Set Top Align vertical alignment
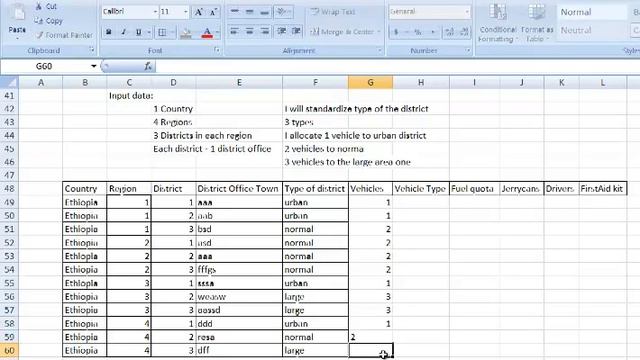 [x=234, y=12]
